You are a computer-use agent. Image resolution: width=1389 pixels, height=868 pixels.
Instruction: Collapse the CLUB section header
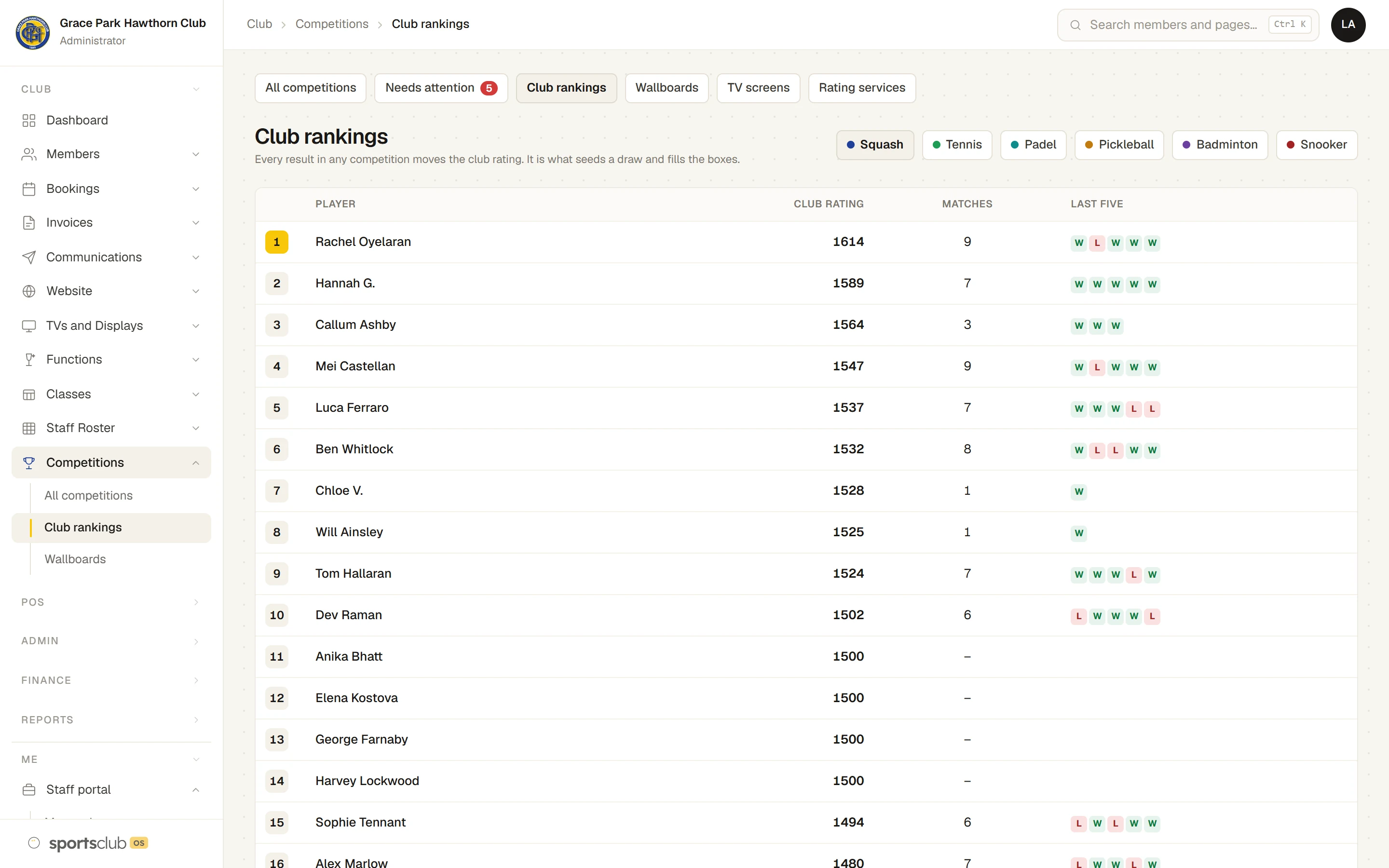tap(111, 89)
